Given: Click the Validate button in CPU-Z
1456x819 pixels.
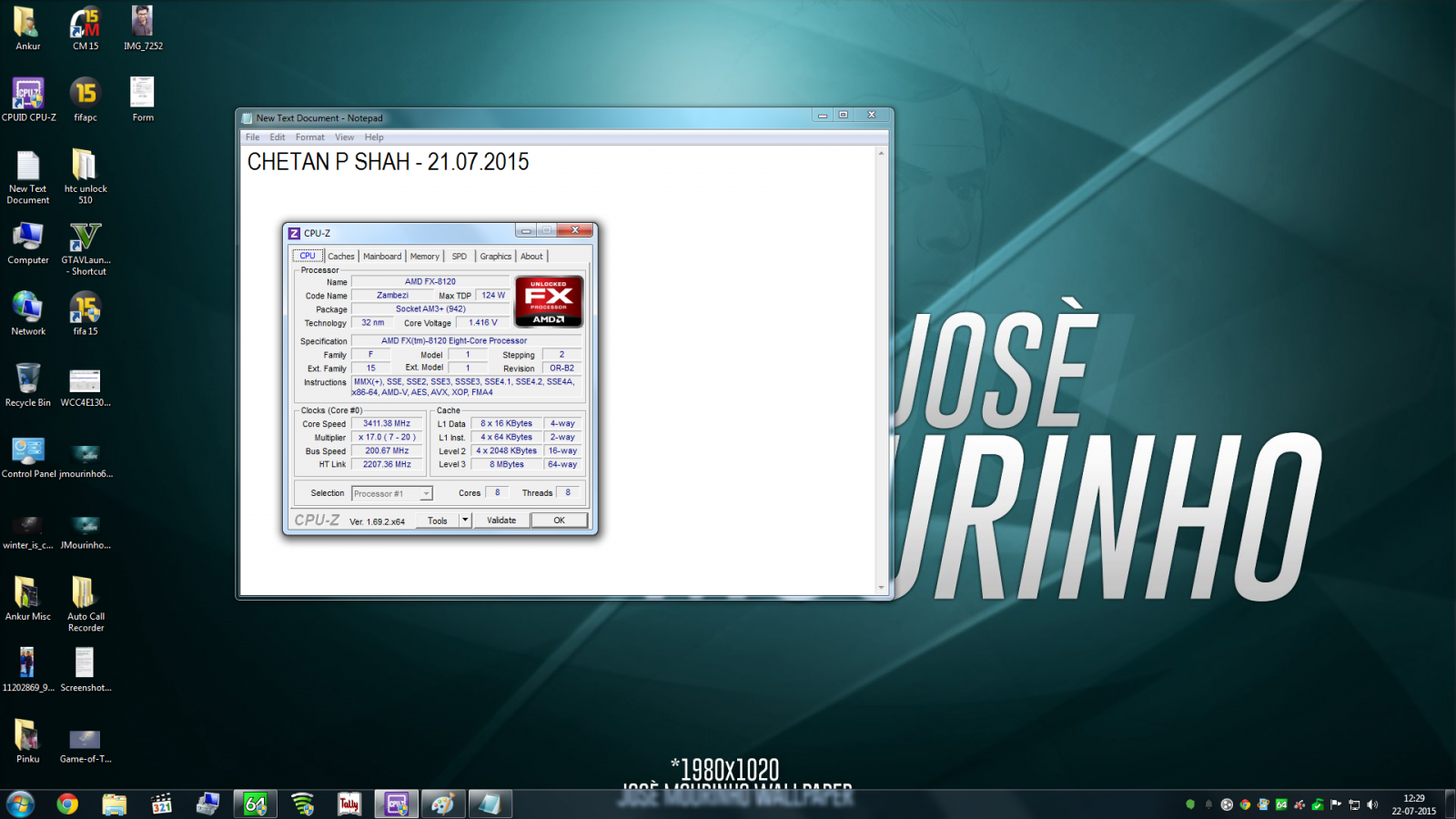Looking at the screenshot, I should coord(501,521).
